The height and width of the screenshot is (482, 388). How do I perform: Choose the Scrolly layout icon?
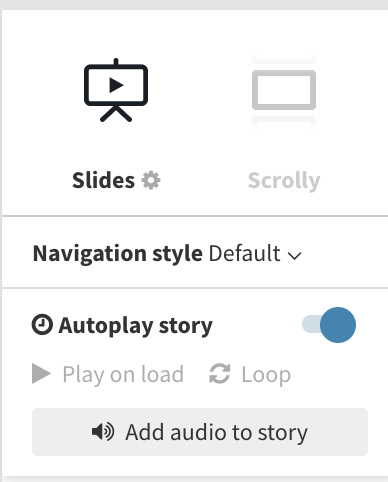[x=284, y=90]
